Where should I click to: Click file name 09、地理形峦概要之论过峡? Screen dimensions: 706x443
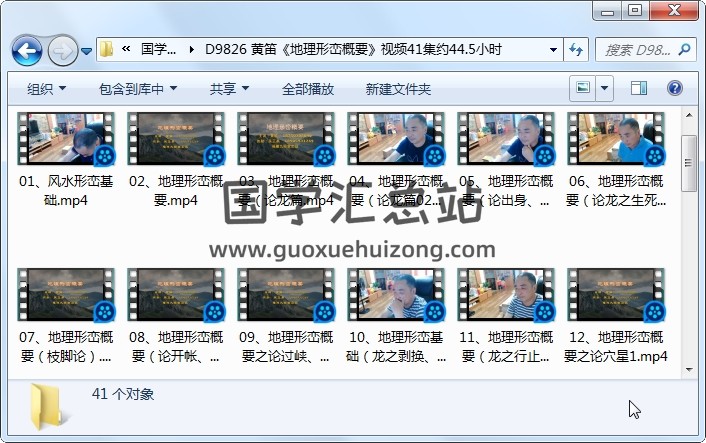pyautogui.click(x=286, y=347)
